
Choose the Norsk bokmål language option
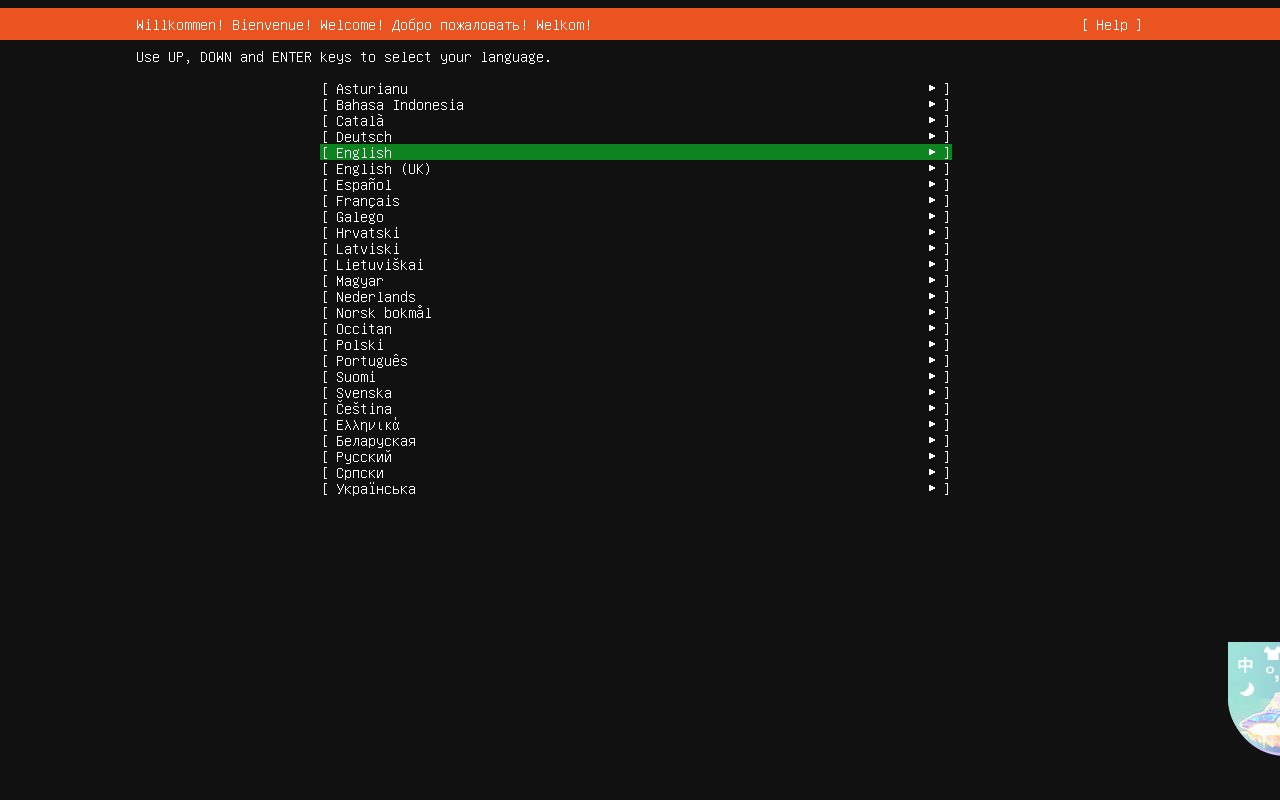click(x=383, y=313)
